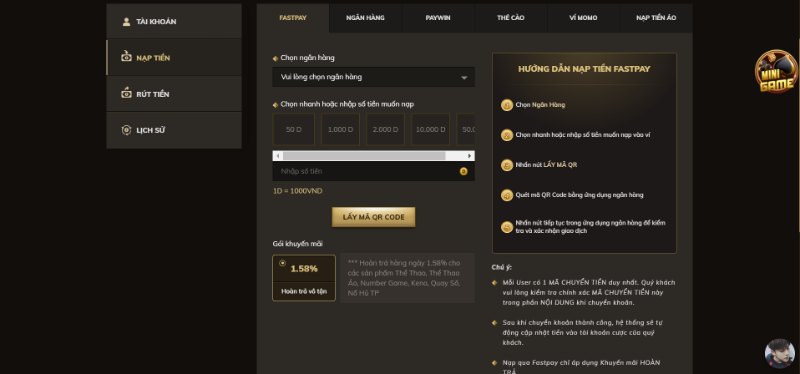Open the Mini Game floating icon
The height and width of the screenshot is (374, 800).
[777, 72]
